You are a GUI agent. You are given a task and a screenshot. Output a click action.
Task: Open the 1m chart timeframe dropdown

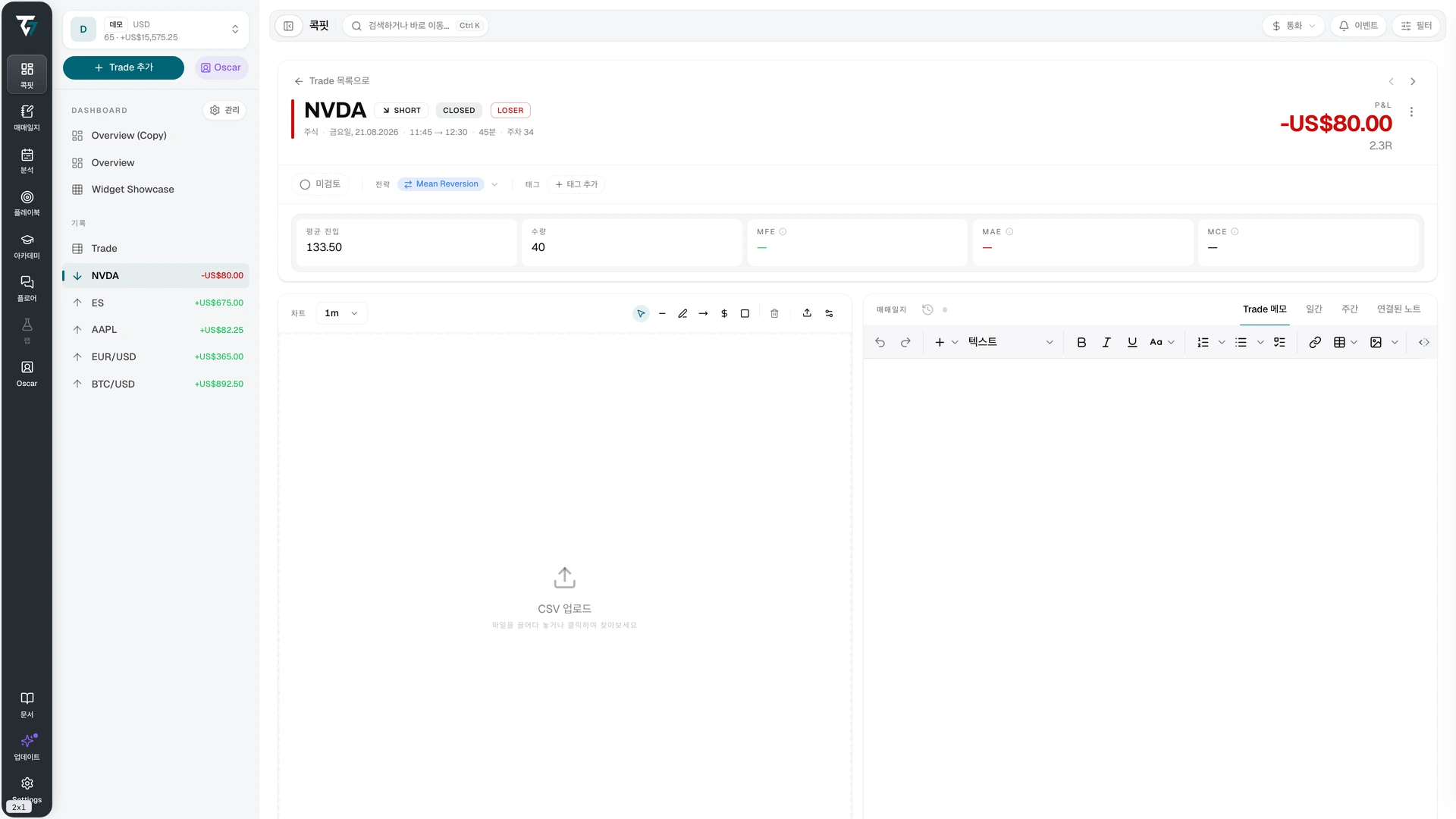pyautogui.click(x=341, y=313)
